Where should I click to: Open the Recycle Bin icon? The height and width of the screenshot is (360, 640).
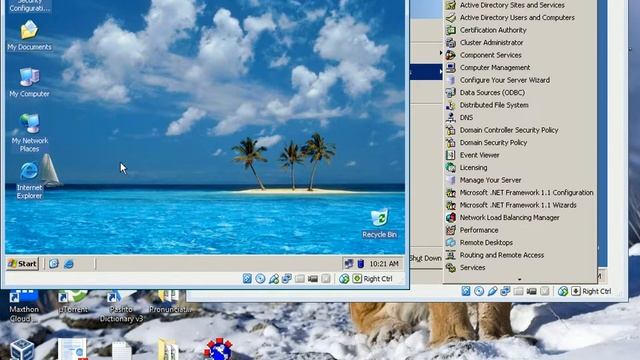click(379, 224)
